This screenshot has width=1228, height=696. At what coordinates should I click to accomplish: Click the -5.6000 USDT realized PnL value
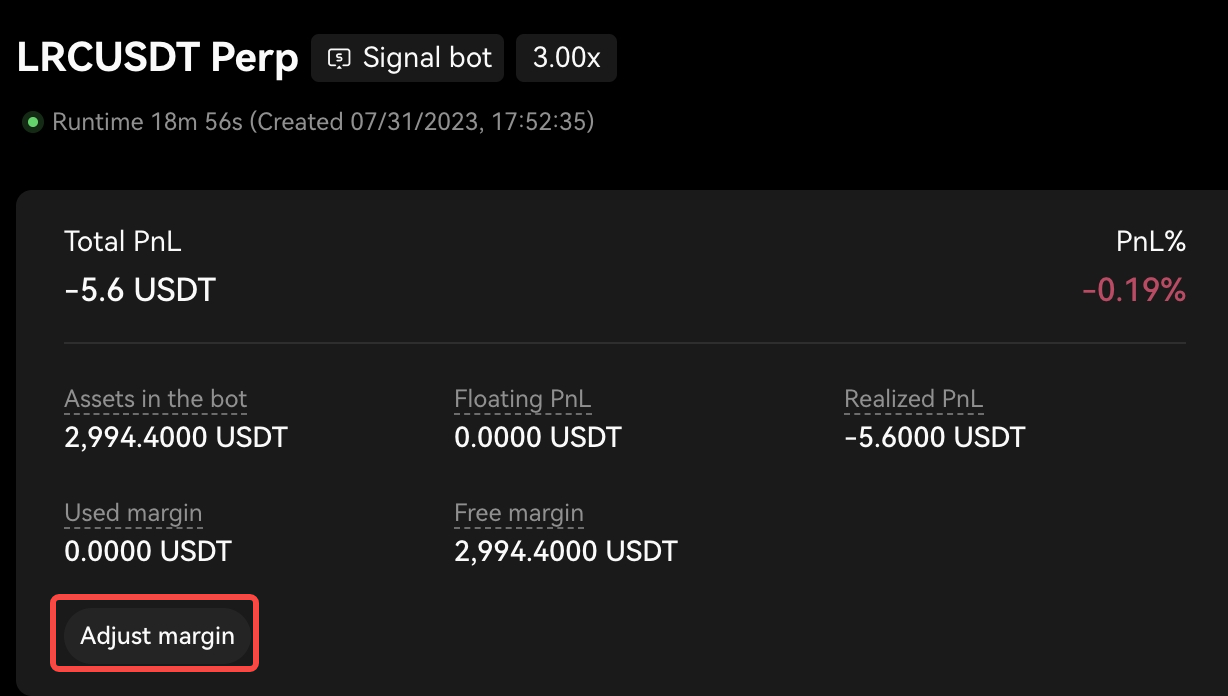coord(935,437)
